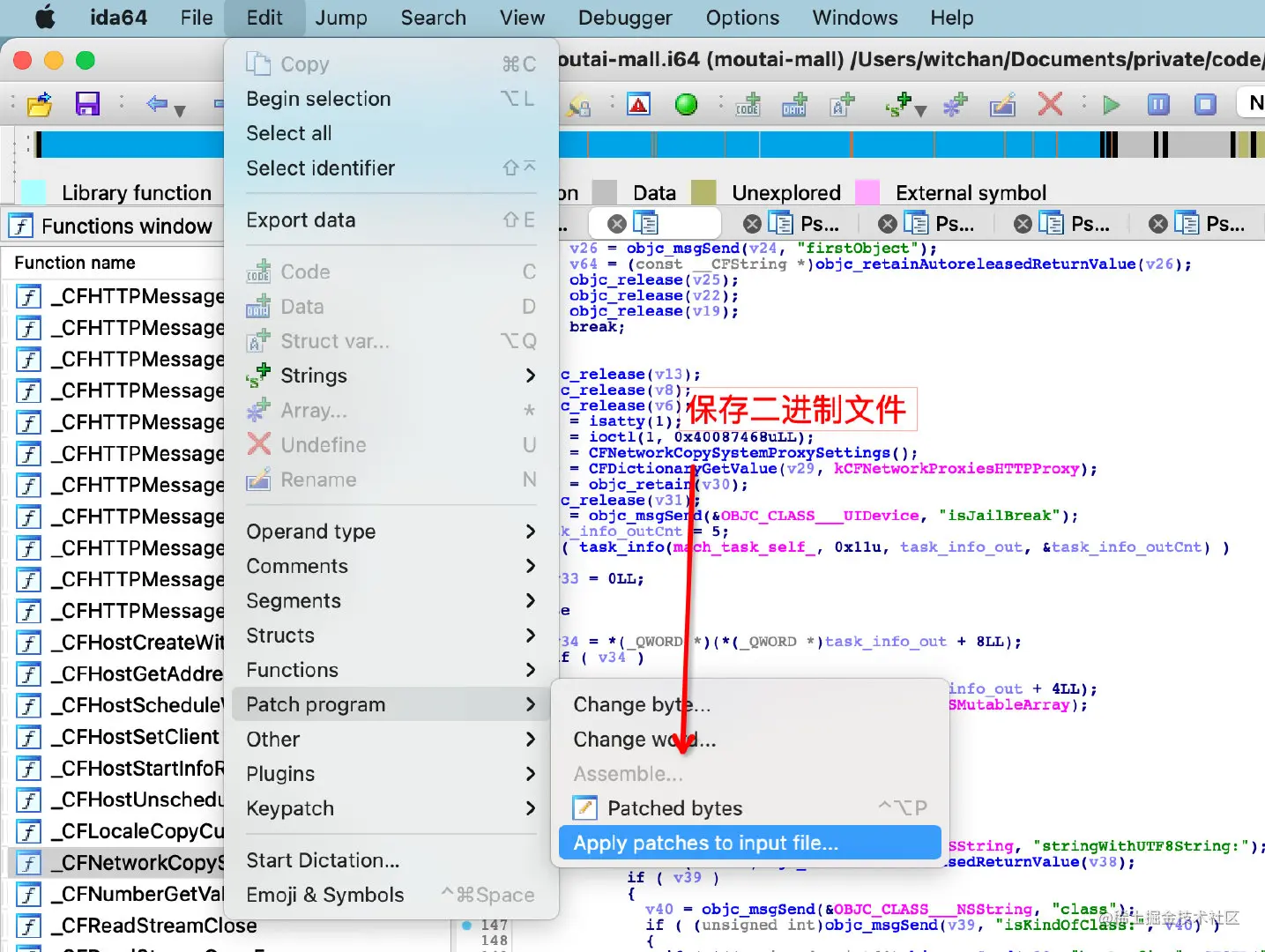
Task: Close the active pseudocode tab
Action: tap(618, 224)
